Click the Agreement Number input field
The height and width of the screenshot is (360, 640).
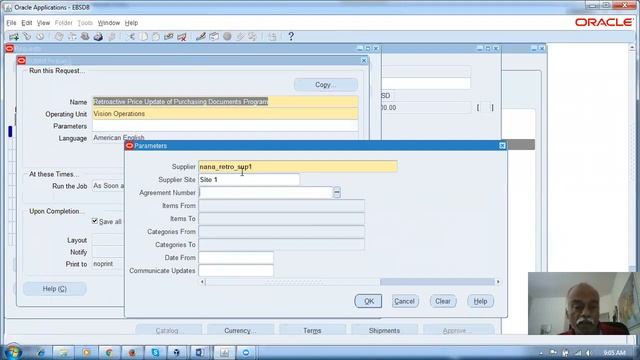point(266,193)
